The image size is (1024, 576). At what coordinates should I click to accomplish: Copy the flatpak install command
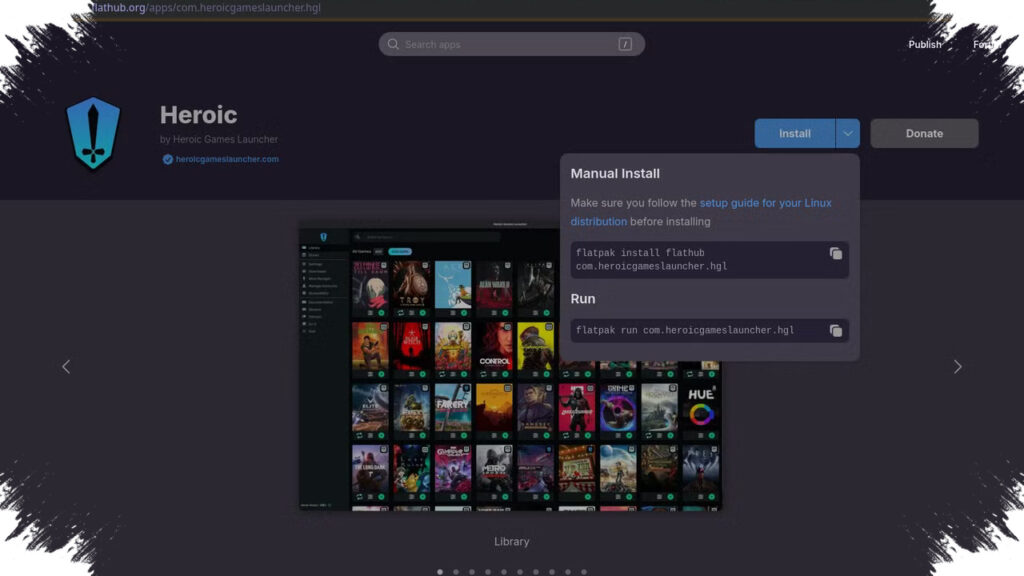click(835, 253)
